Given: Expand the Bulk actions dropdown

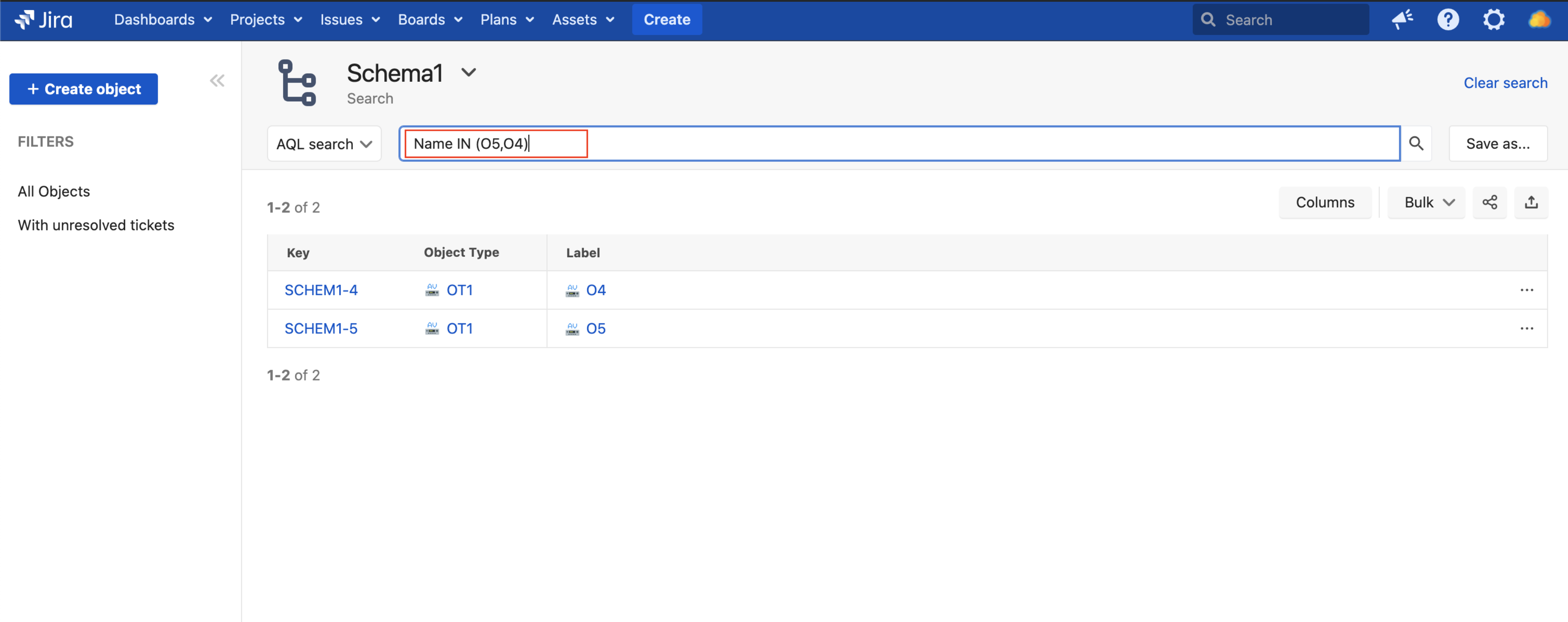Looking at the screenshot, I should point(1426,203).
